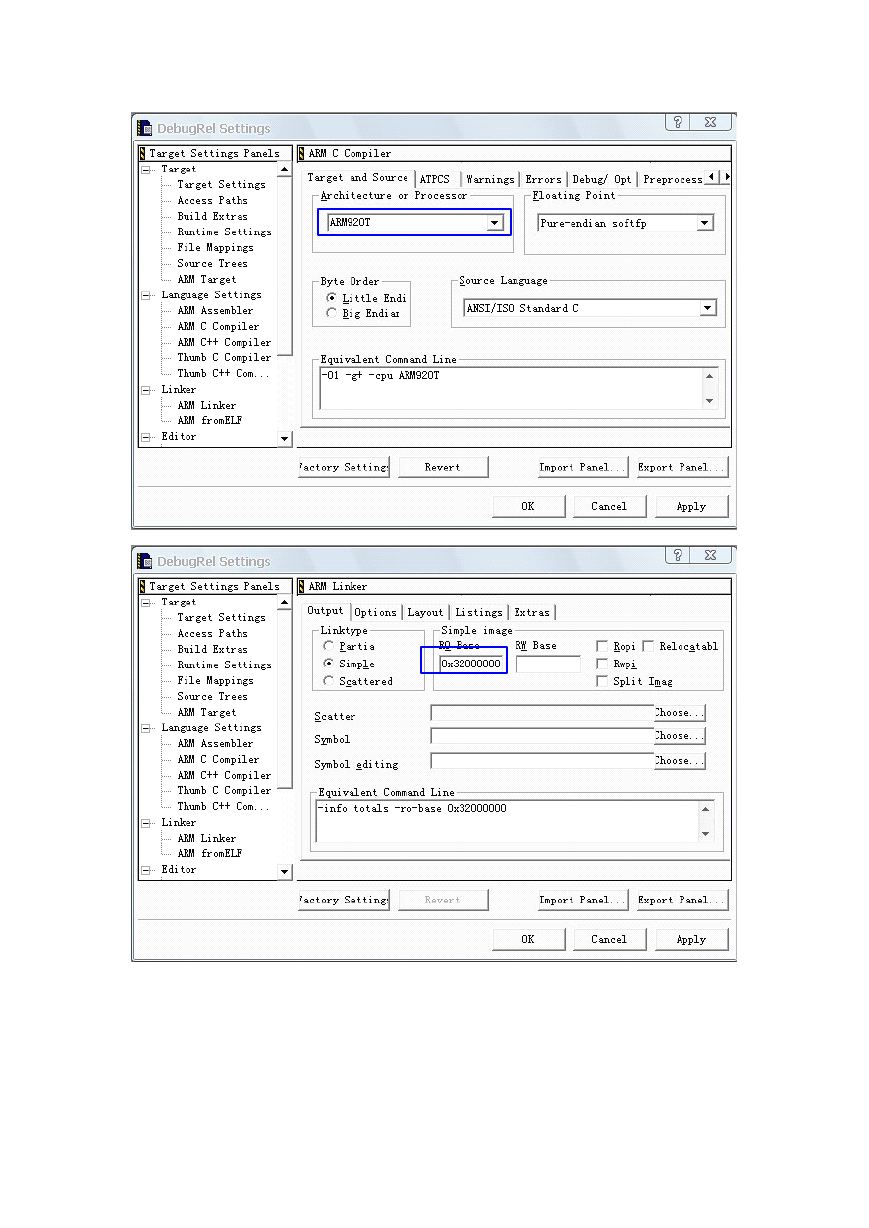The image size is (869, 1228).
Task: Open the Target and Source tab
Action: (358, 177)
